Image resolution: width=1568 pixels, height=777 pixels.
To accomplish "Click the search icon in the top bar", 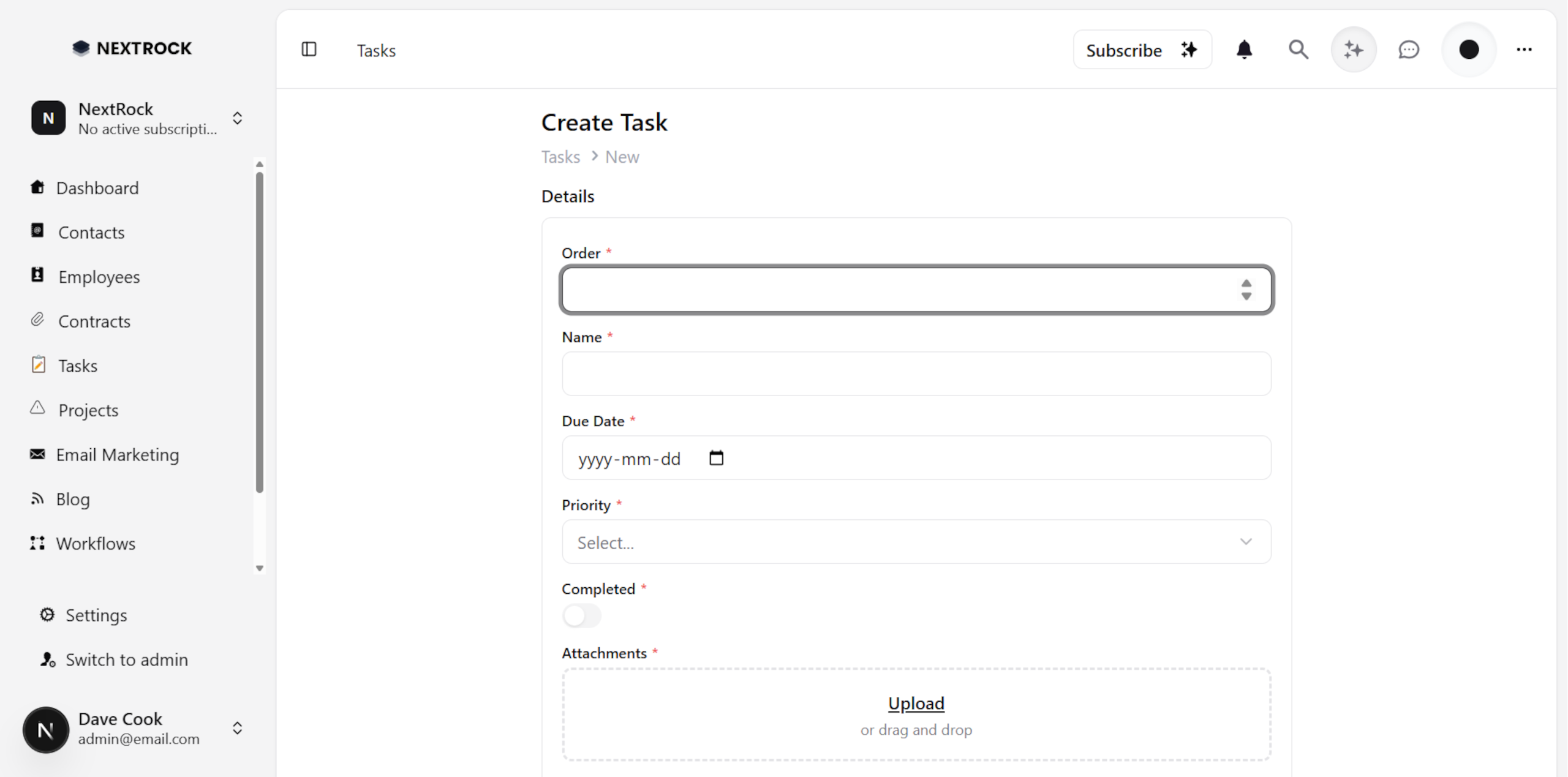I will [1298, 50].
